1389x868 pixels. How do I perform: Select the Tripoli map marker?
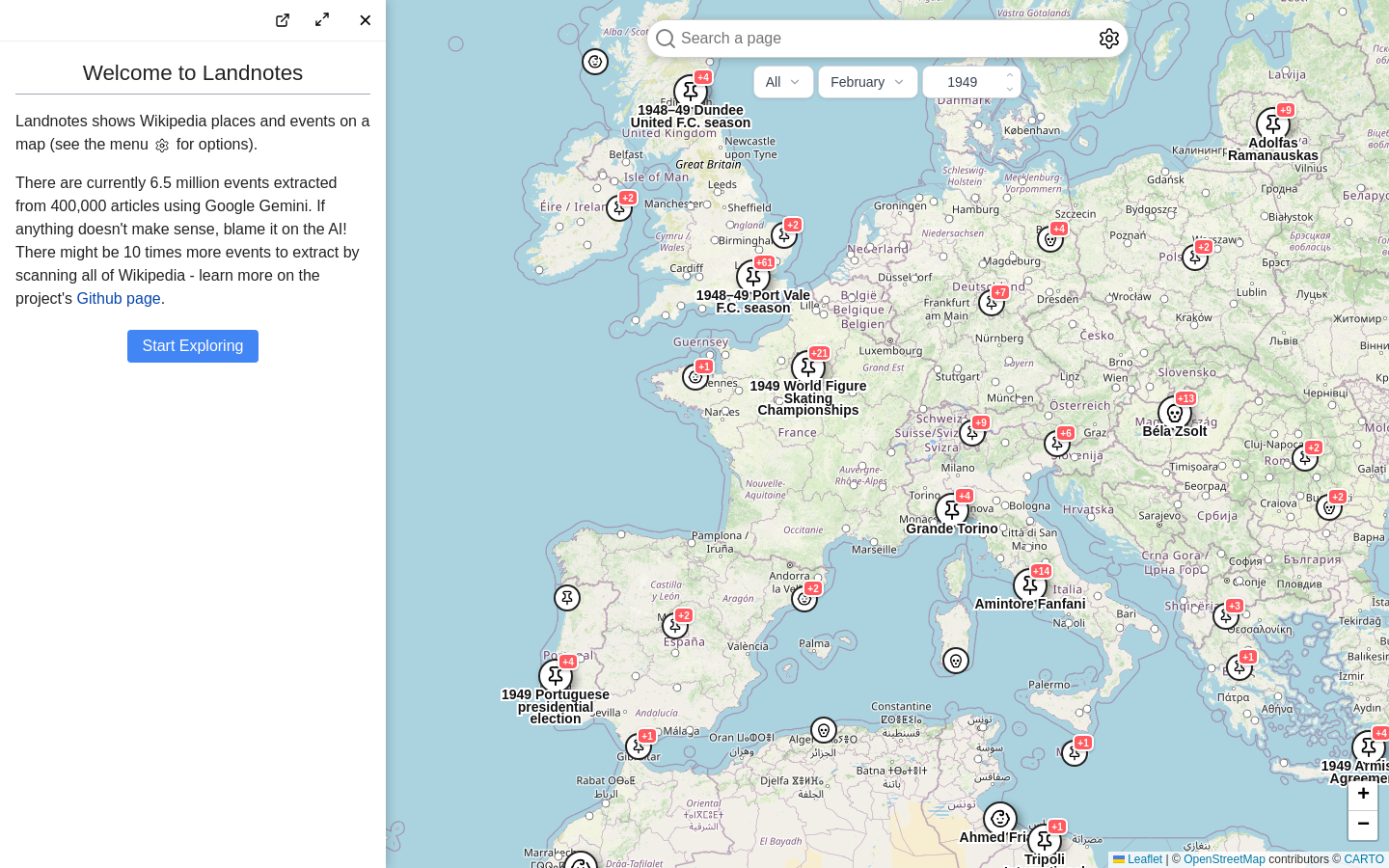pyautogui.click(x=1045, y=841)
